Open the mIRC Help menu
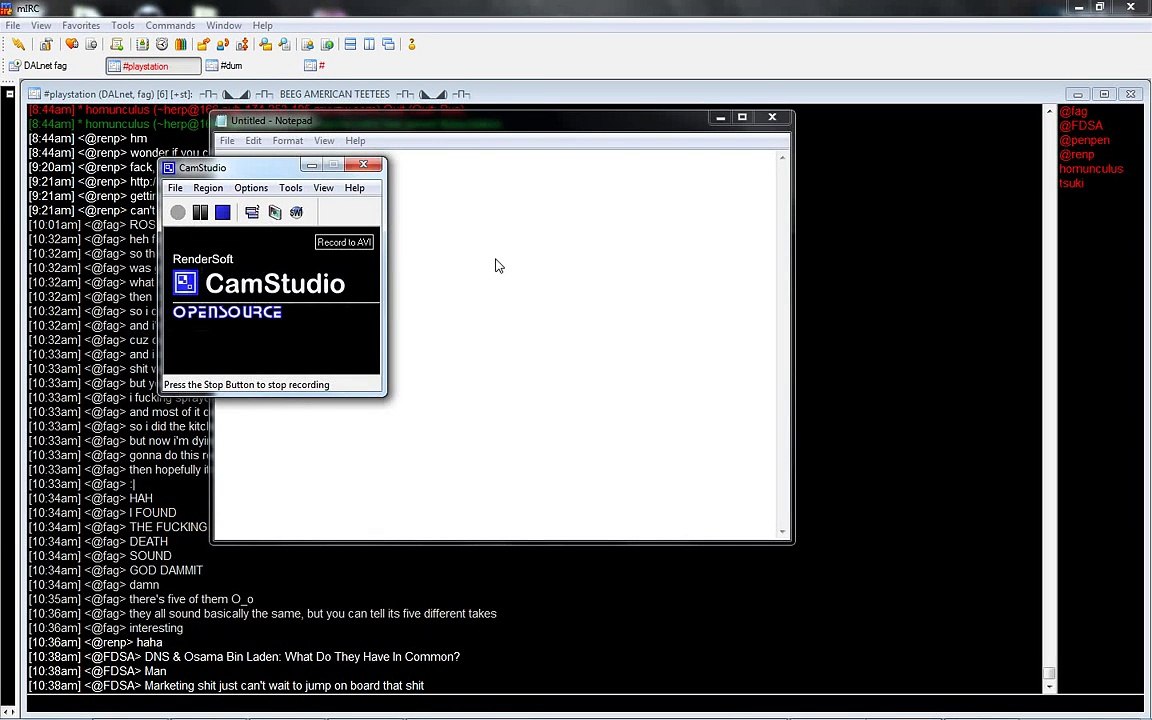This screenshot has width=1152, height=720. pyautogui.click(x=262, y=26)
